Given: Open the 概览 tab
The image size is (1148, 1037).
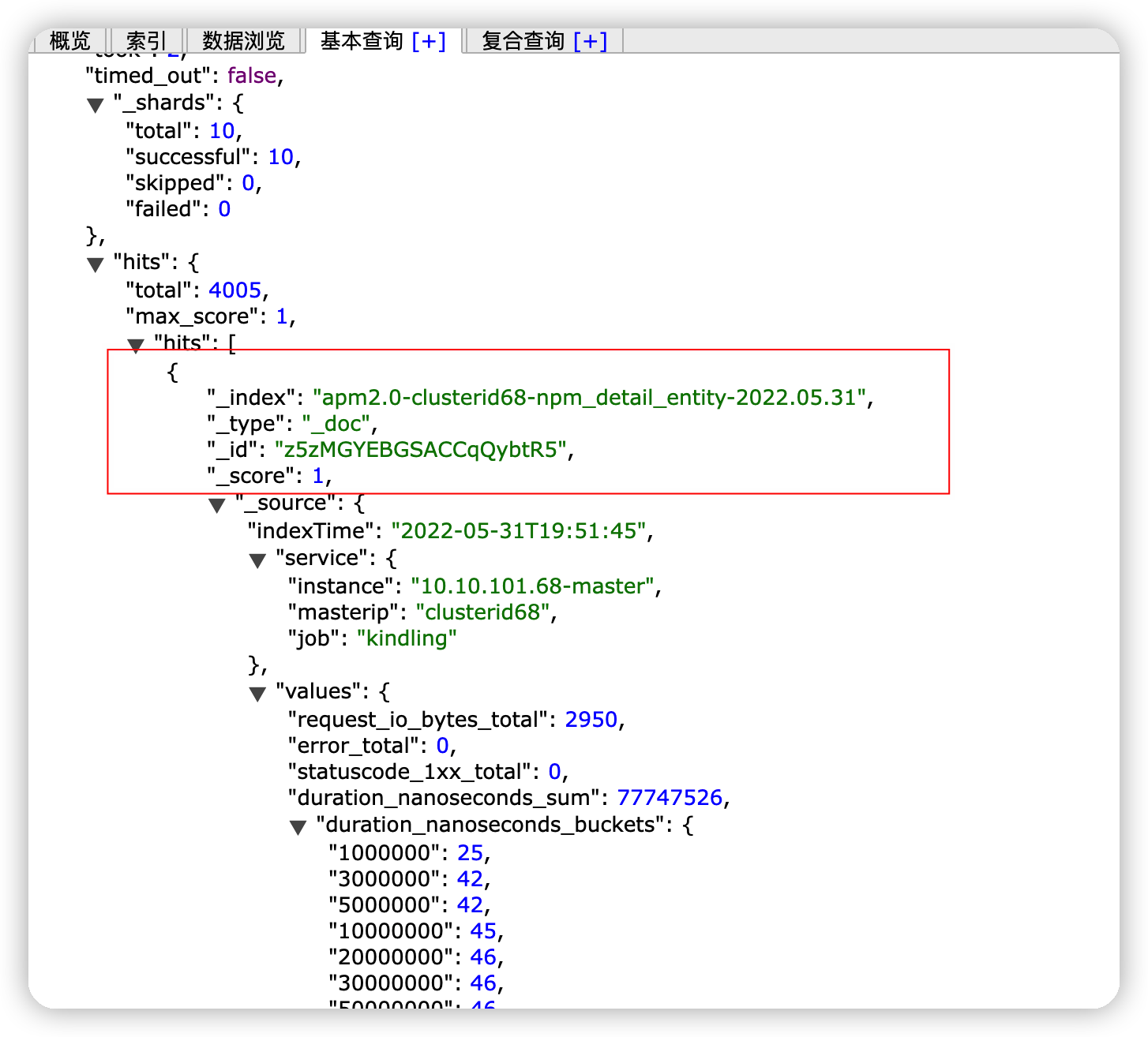Looking at the screenshot, I should (x=69, y=40).
